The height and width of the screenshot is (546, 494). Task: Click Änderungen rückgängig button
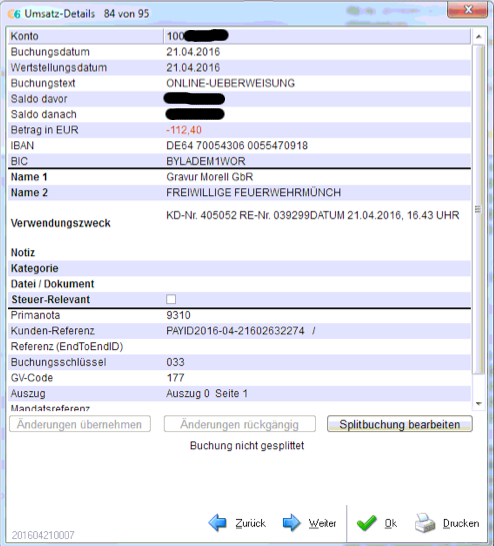pos(240,424)
